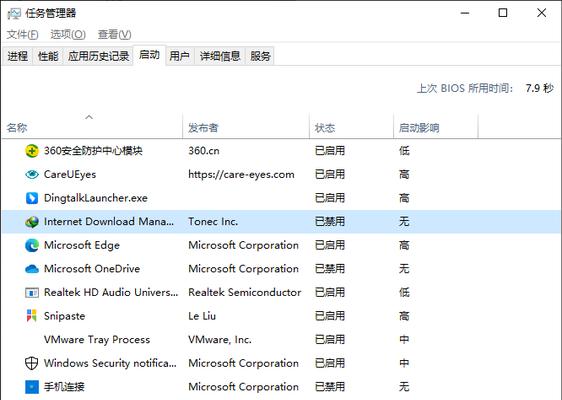Click the Microsoft Edge icon
This screenshot has height=400, width=562.
32,245
